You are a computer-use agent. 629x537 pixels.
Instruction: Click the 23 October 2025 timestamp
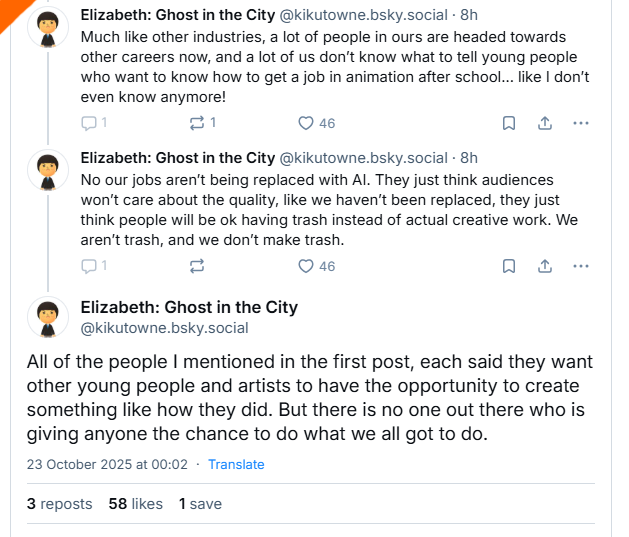coord(108,464)
